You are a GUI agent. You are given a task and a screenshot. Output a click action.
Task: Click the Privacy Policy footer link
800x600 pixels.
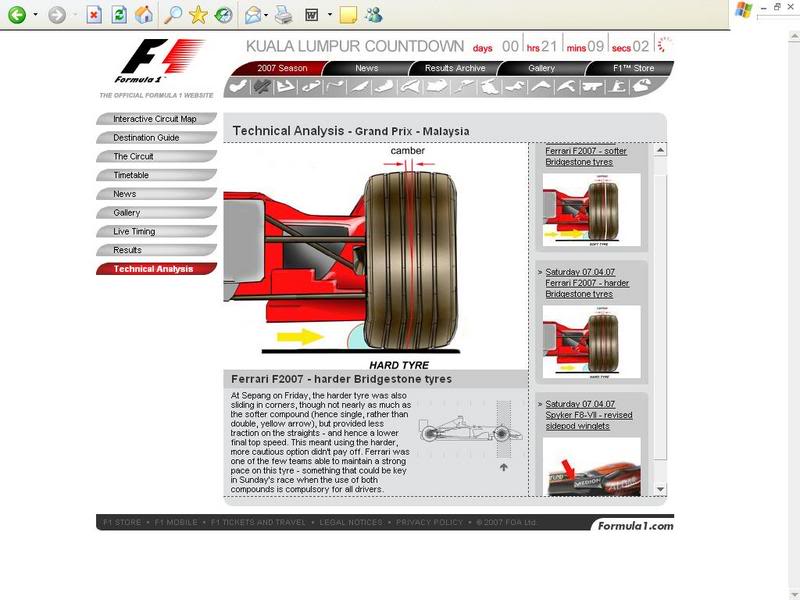[429, 523]
